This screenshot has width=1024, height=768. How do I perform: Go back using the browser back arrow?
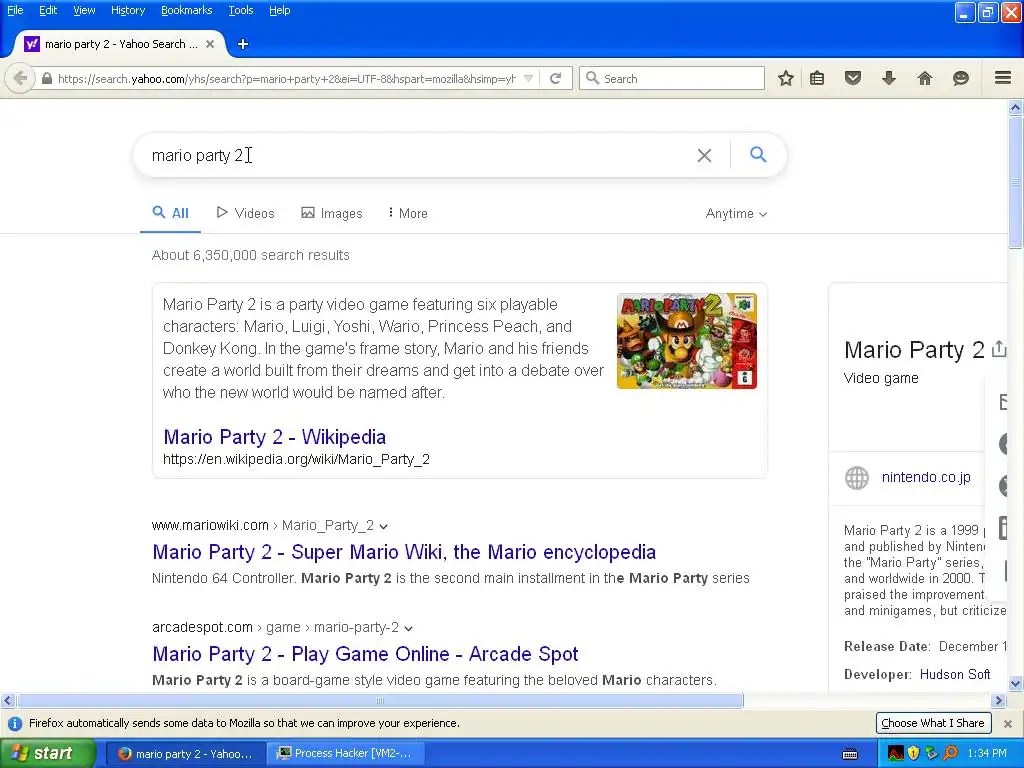pyautogui.click(x=20, y=78)
